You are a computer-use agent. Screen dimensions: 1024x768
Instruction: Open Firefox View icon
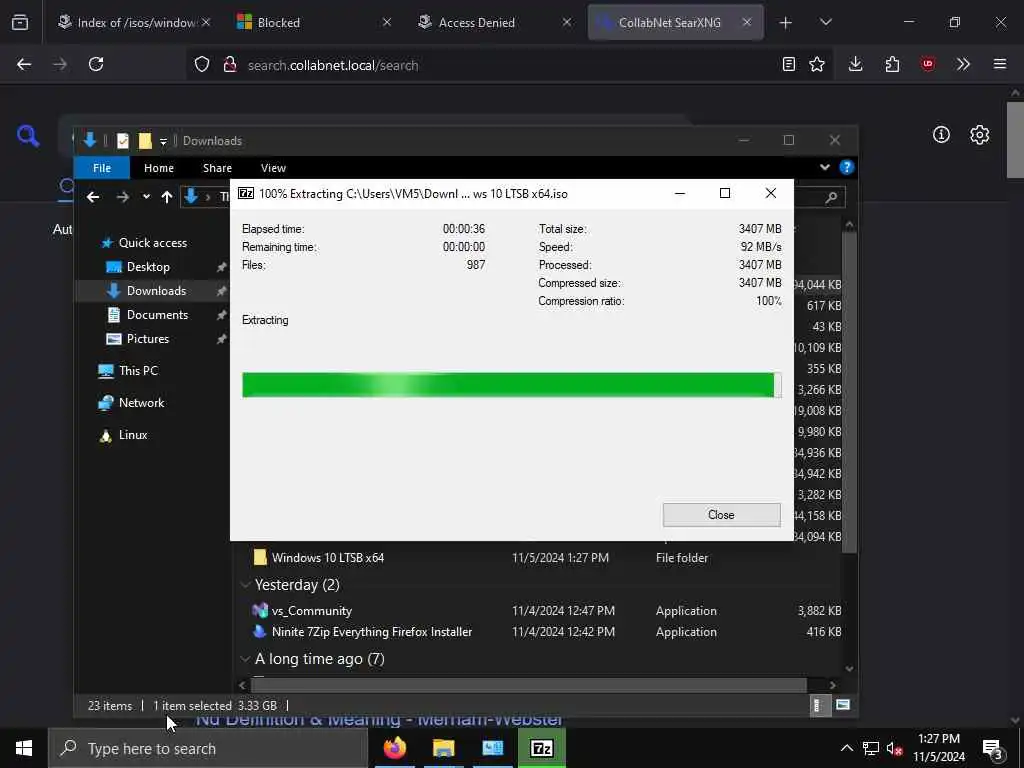tap(20, 22)
